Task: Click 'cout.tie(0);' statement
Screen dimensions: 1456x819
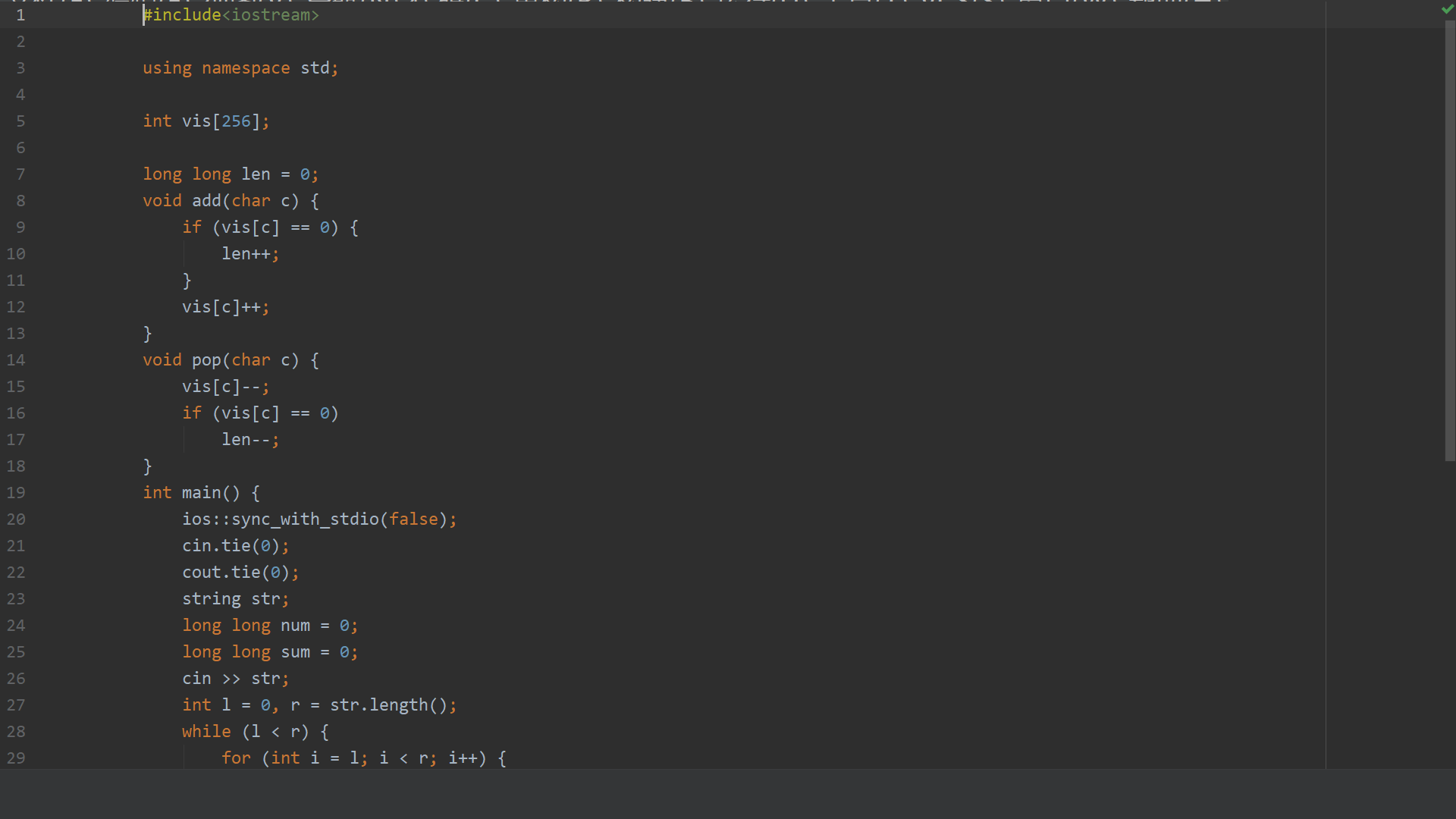Action: point(240,573)
